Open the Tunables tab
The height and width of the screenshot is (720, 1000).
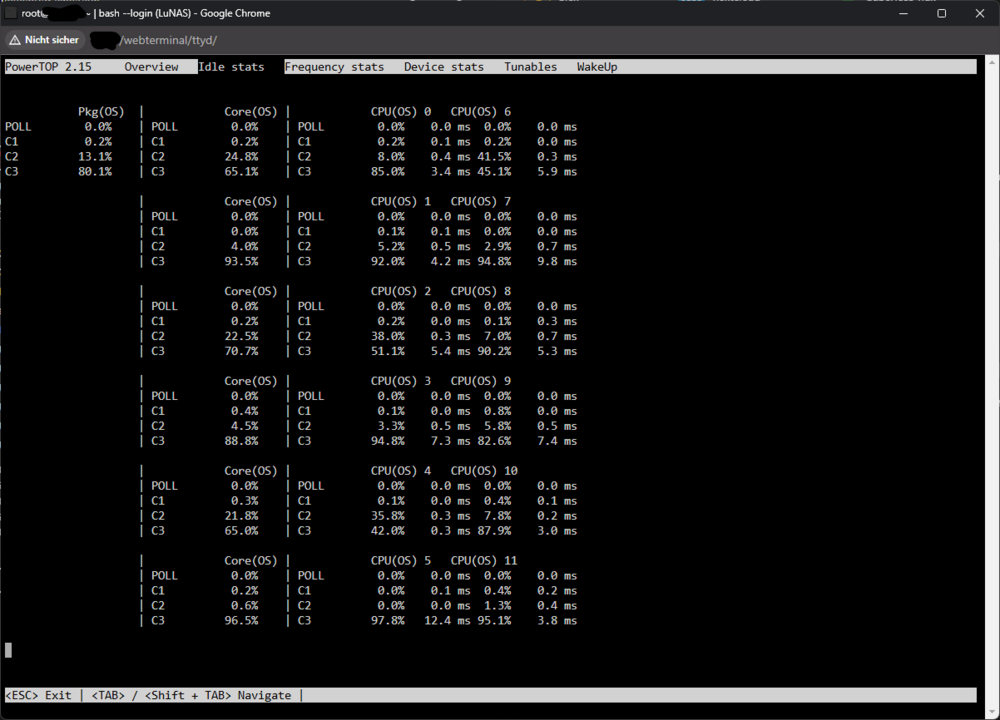pos(531,67)
